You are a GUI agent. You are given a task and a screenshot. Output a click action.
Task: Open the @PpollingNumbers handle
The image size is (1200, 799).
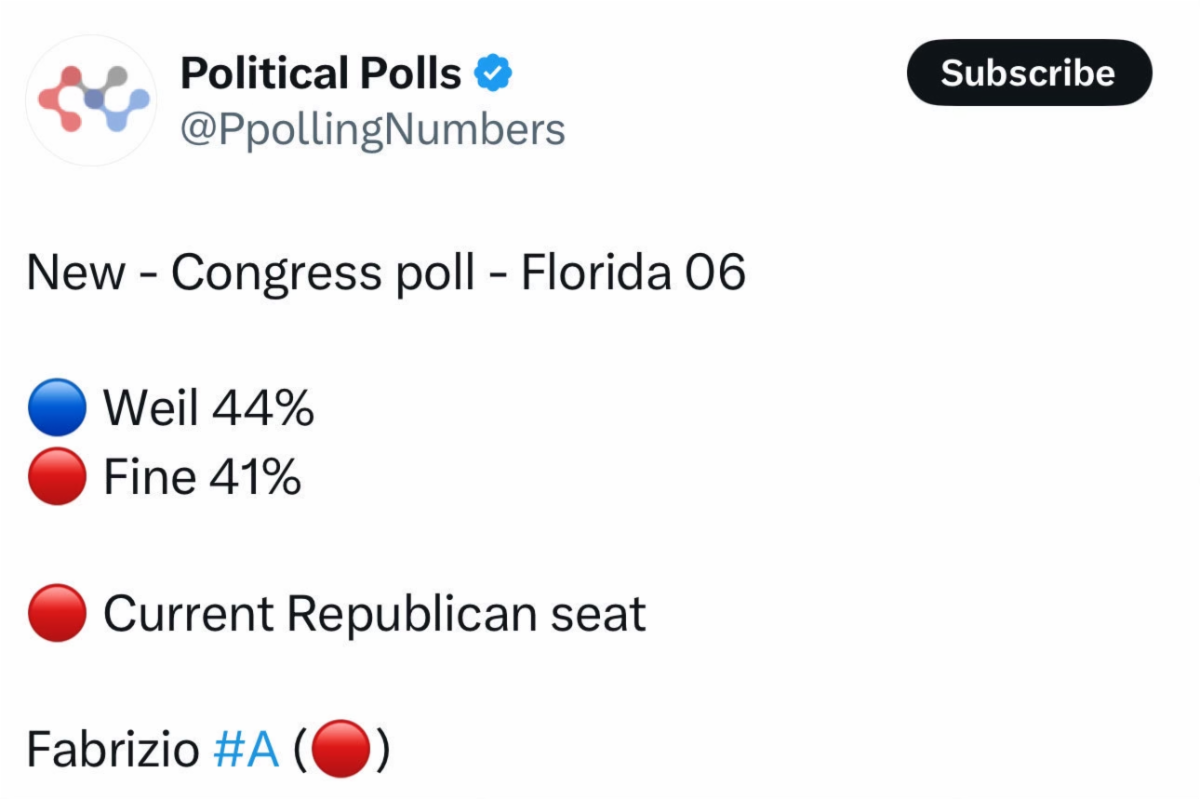pyautogui.click(x=372, y=129)
